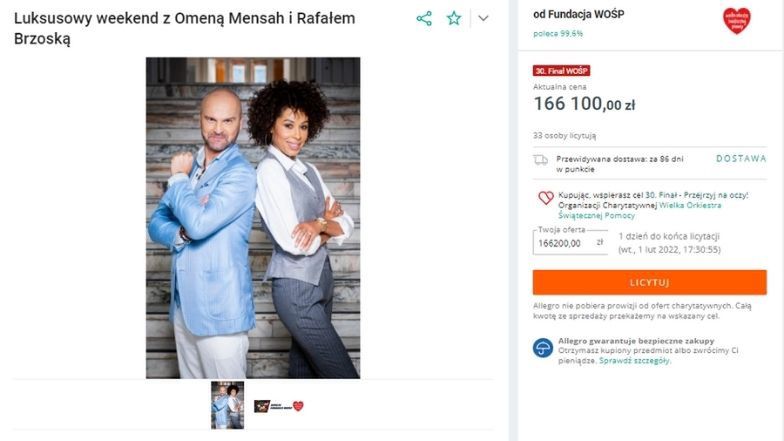This screenshot has width=784, height=441.
Task: Click the delivery truck icon
Action: click(x=541, y=159)
